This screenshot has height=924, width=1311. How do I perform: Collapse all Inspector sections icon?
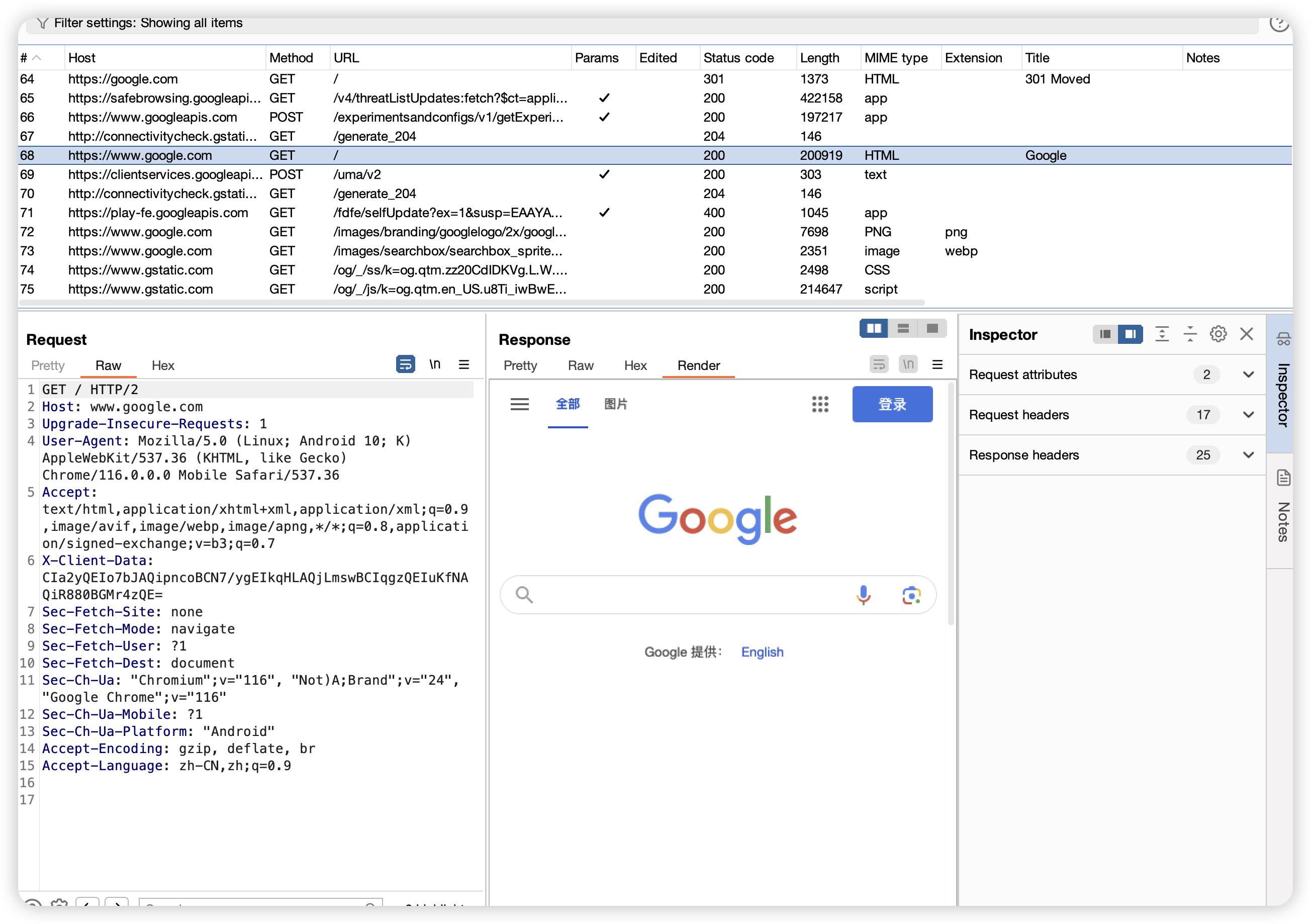point(1189,334)
